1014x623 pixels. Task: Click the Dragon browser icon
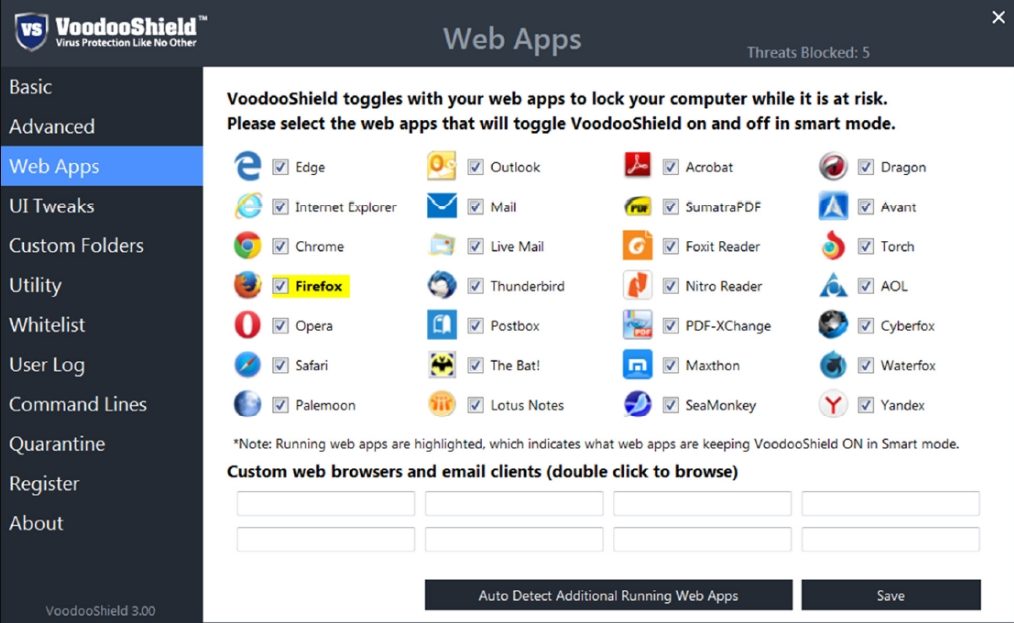(x=833, y=166)
